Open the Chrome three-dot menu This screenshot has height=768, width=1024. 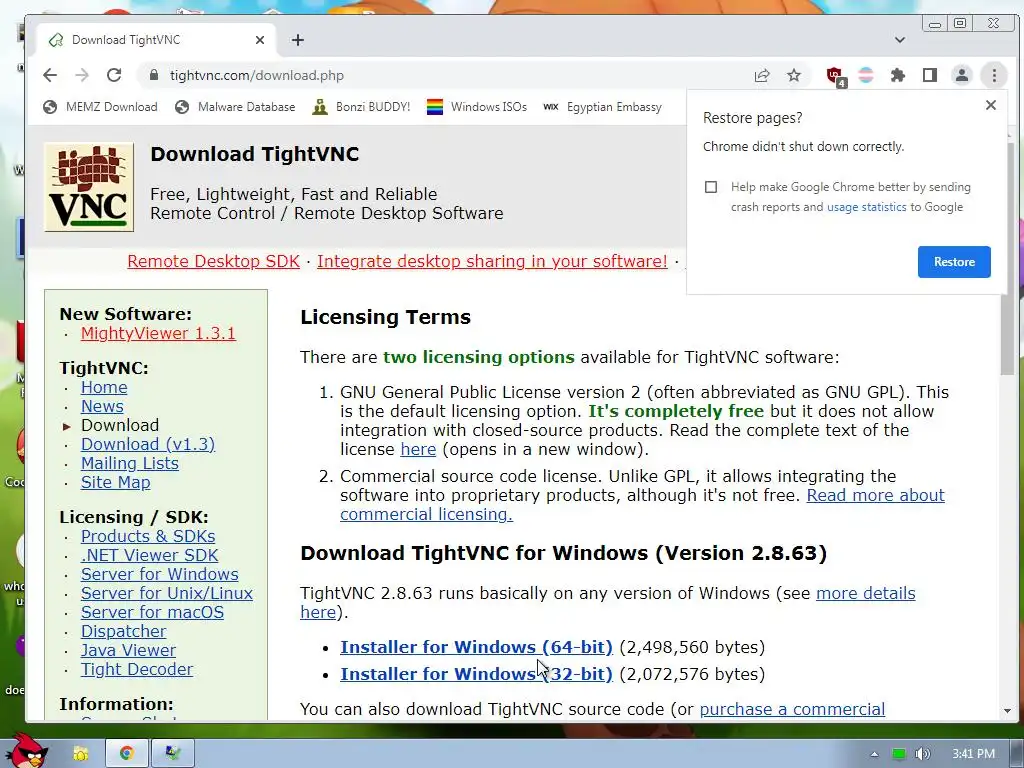[994, 75]
